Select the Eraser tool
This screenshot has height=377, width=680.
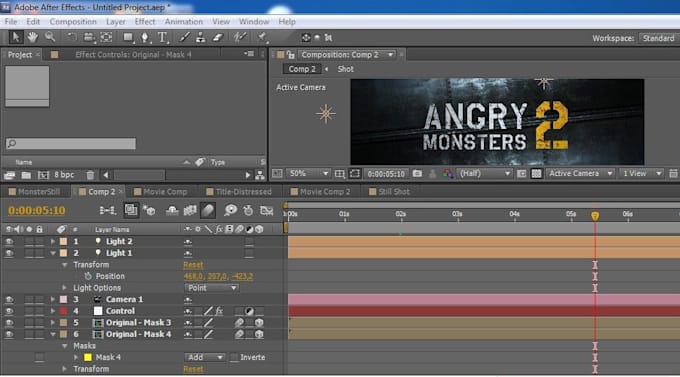tap(218, 38)
